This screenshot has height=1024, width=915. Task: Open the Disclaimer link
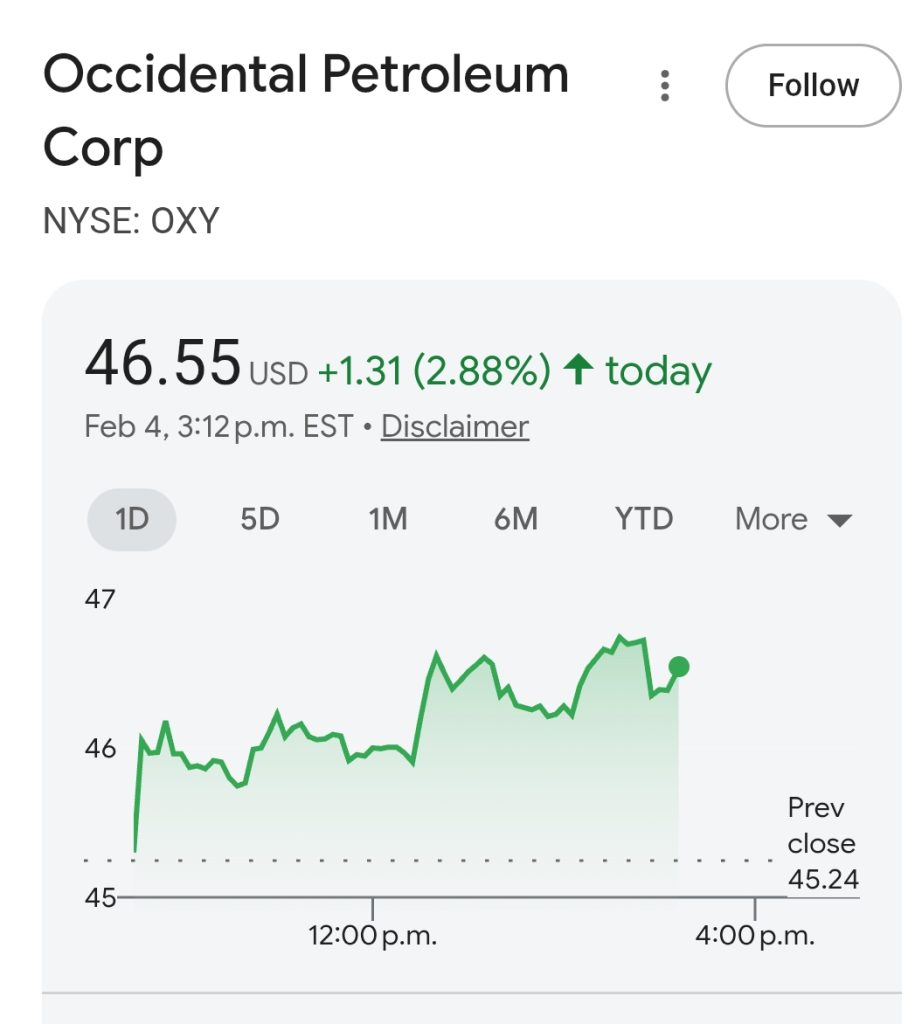[455, 427]
